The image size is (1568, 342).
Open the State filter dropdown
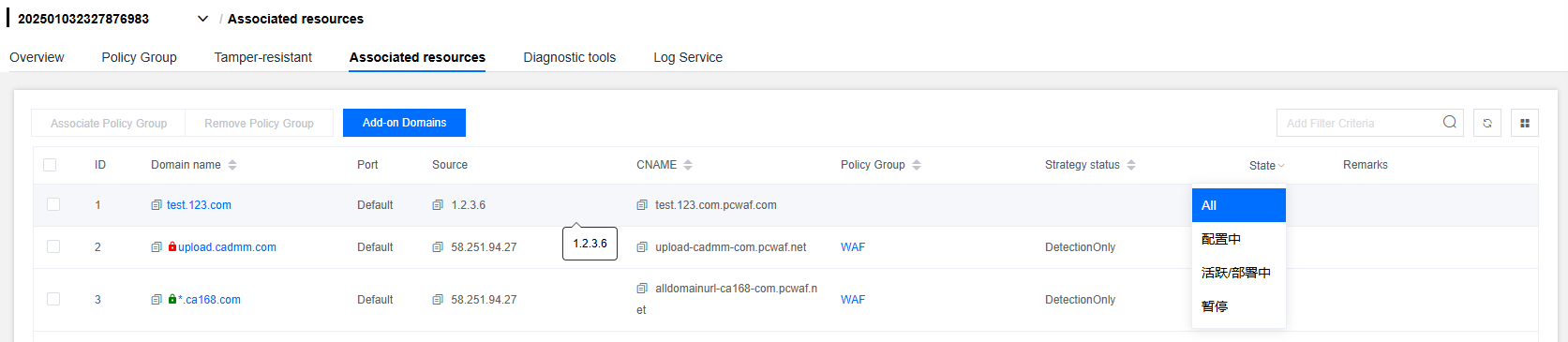(1267, 166)
